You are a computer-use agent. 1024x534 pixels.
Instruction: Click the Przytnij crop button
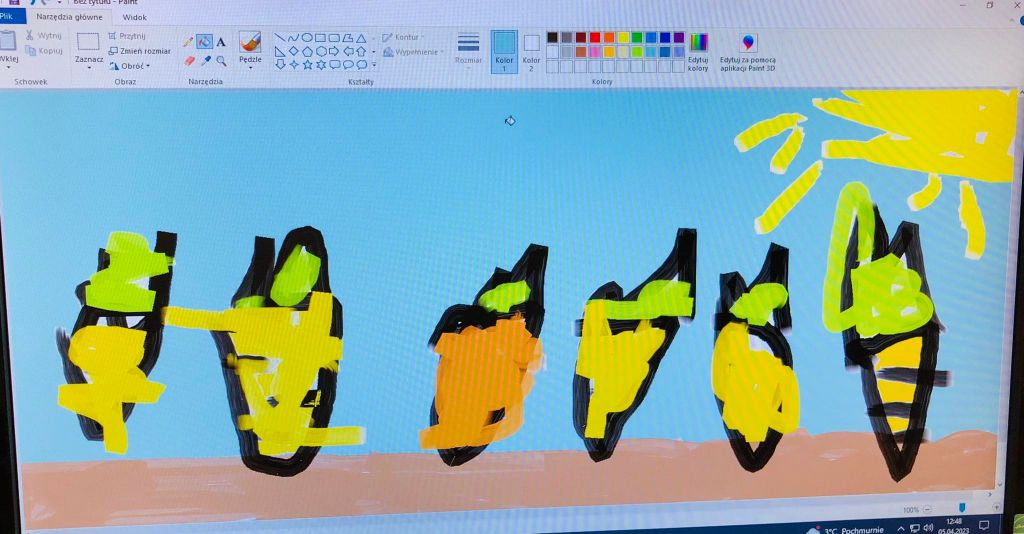pyautogui.click(x=127, y=36)
